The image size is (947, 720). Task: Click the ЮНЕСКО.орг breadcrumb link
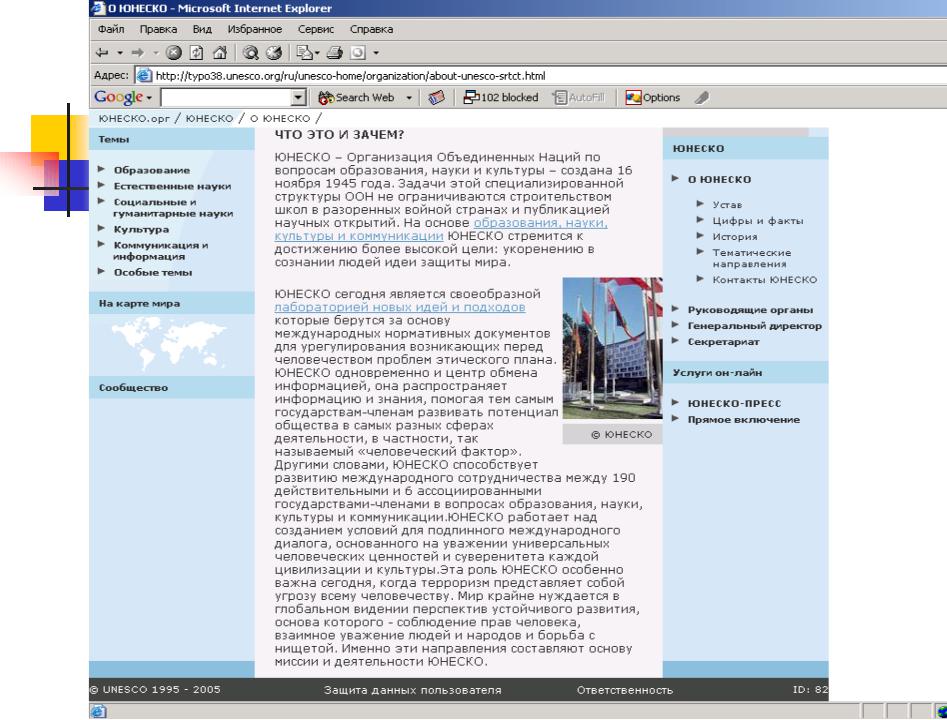point(134,118)
